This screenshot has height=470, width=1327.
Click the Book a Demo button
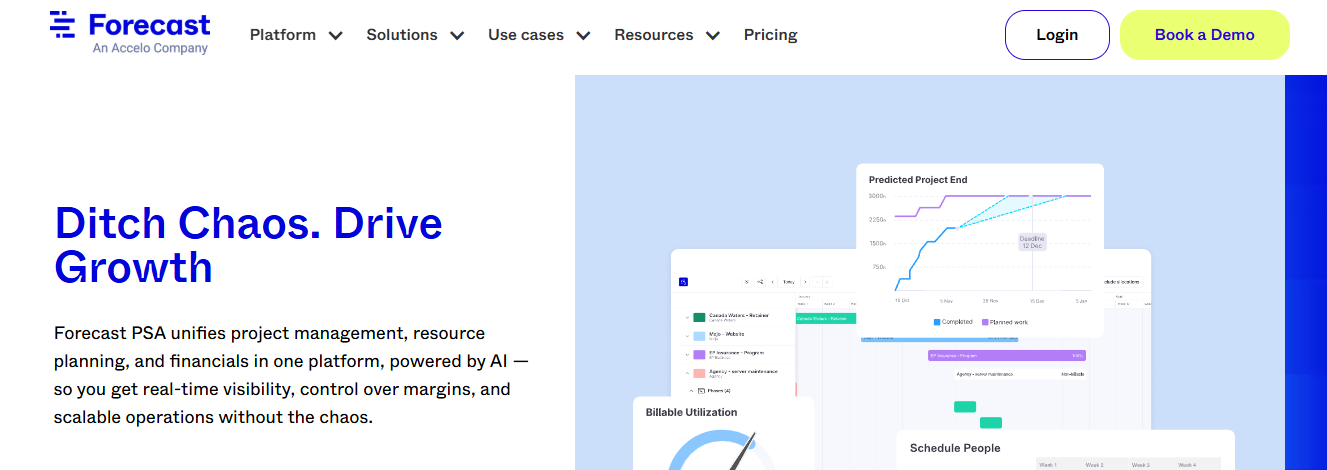(x=1204, y=35)
